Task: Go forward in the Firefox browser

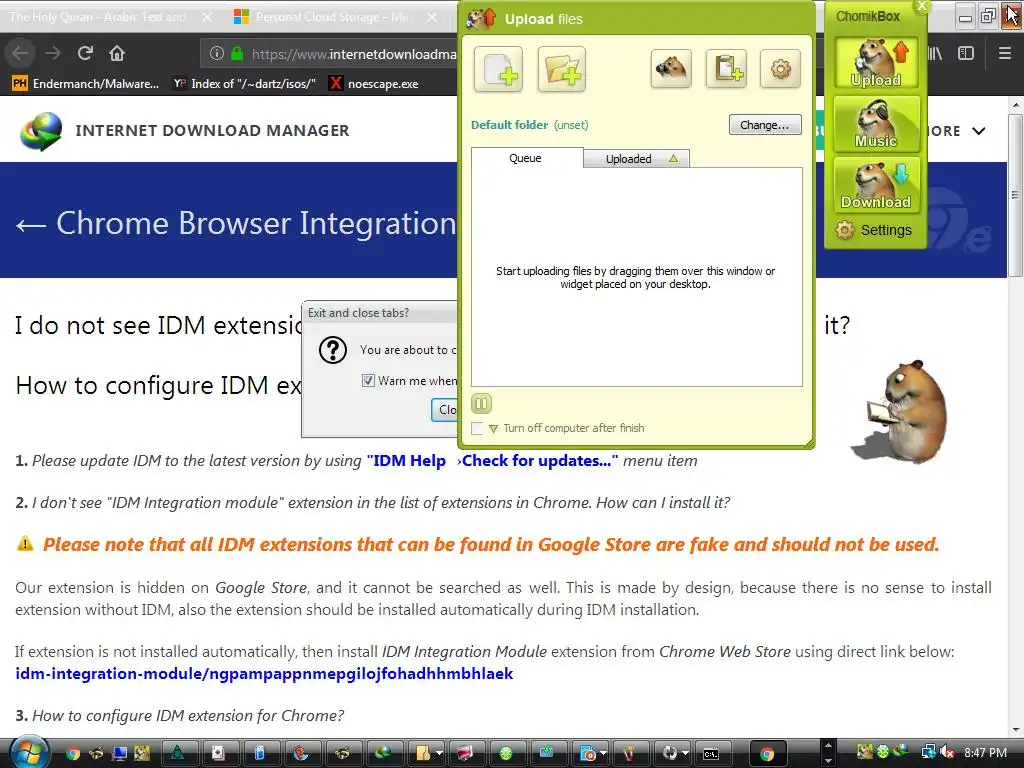Action: pos(53,54)
